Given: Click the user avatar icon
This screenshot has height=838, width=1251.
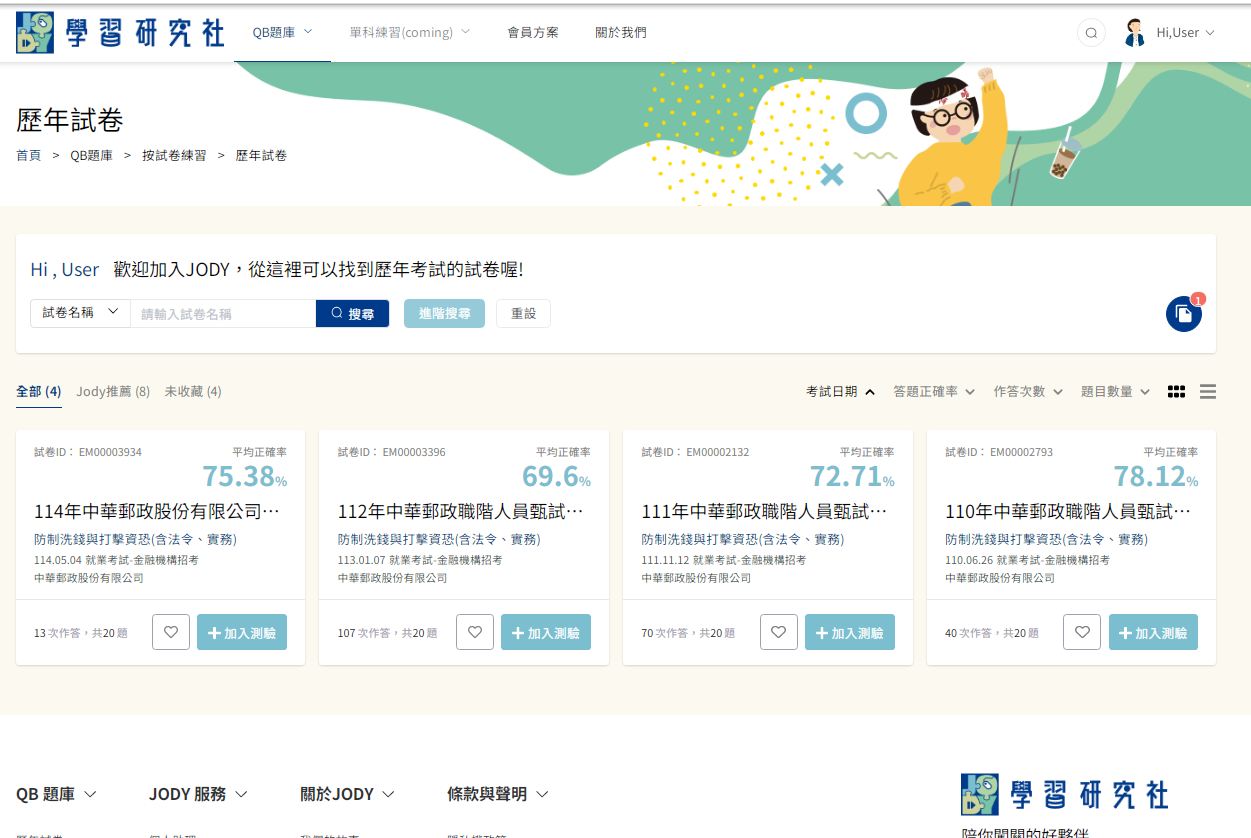Looking at the screenshot, I should click(x=1134, y=33).
